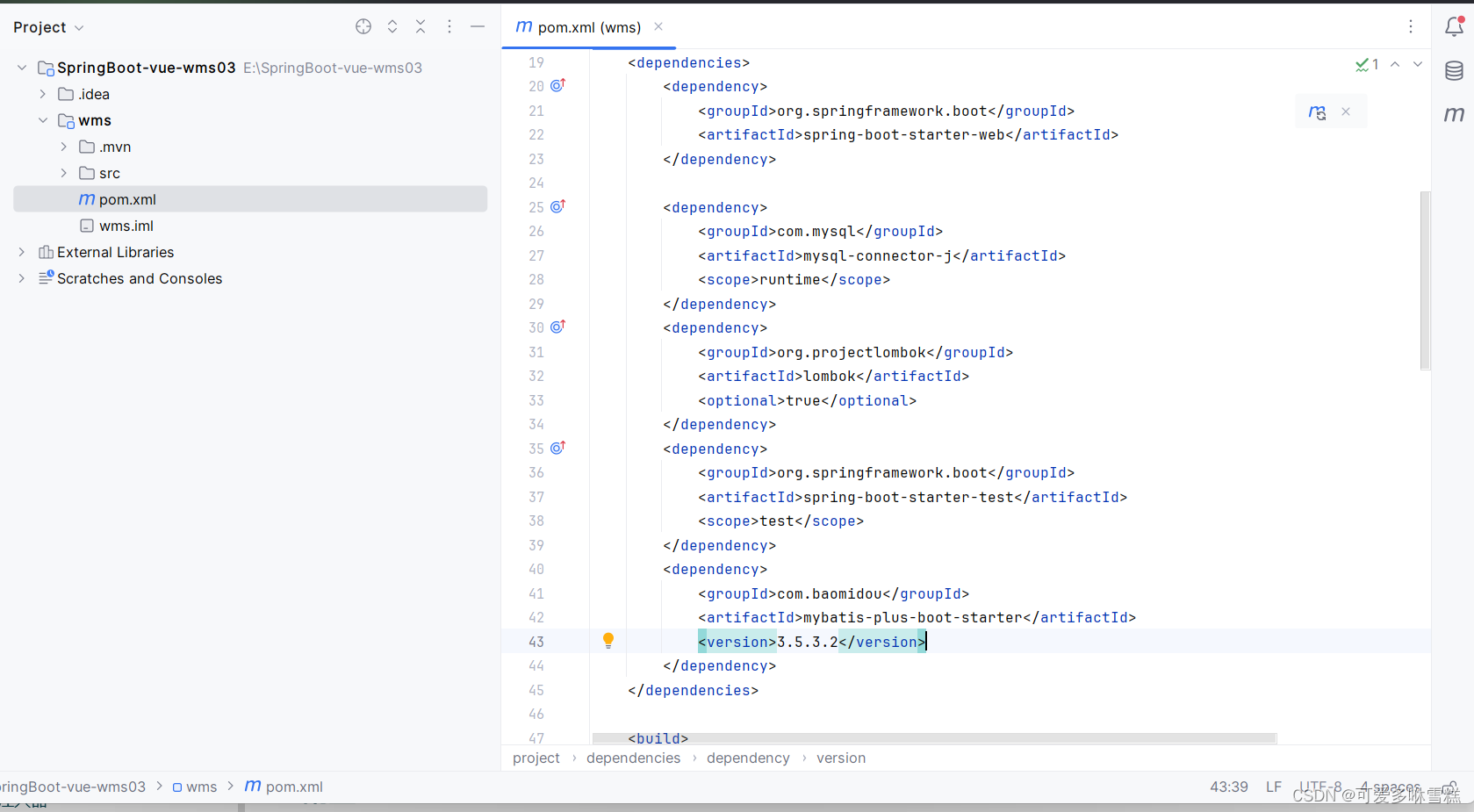Click the gutter icon beside line 20
This screenshot has height=812, width=1474.
(557, 85)
